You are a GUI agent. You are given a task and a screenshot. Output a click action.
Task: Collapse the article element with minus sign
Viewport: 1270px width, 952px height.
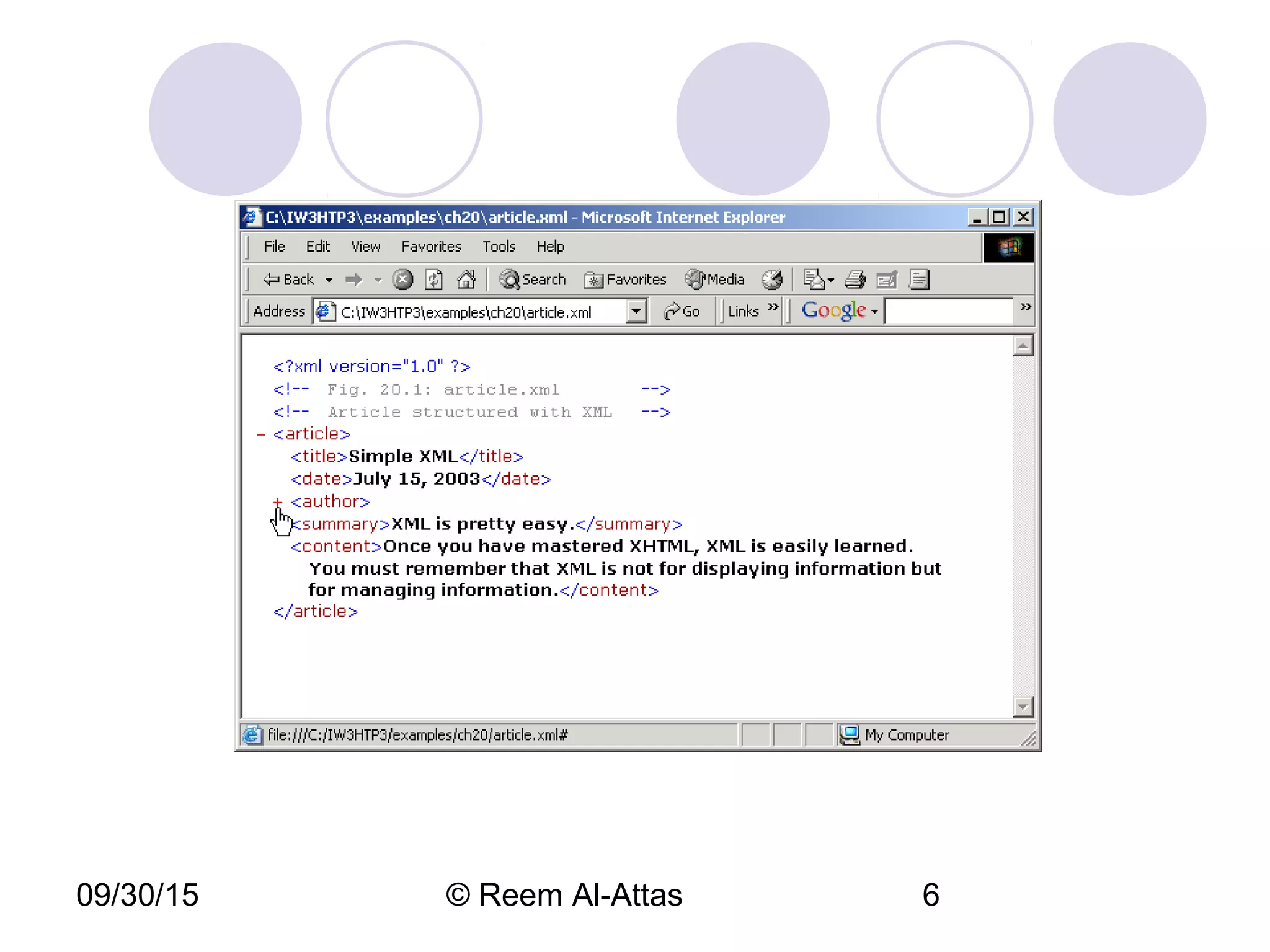point(261,435)
